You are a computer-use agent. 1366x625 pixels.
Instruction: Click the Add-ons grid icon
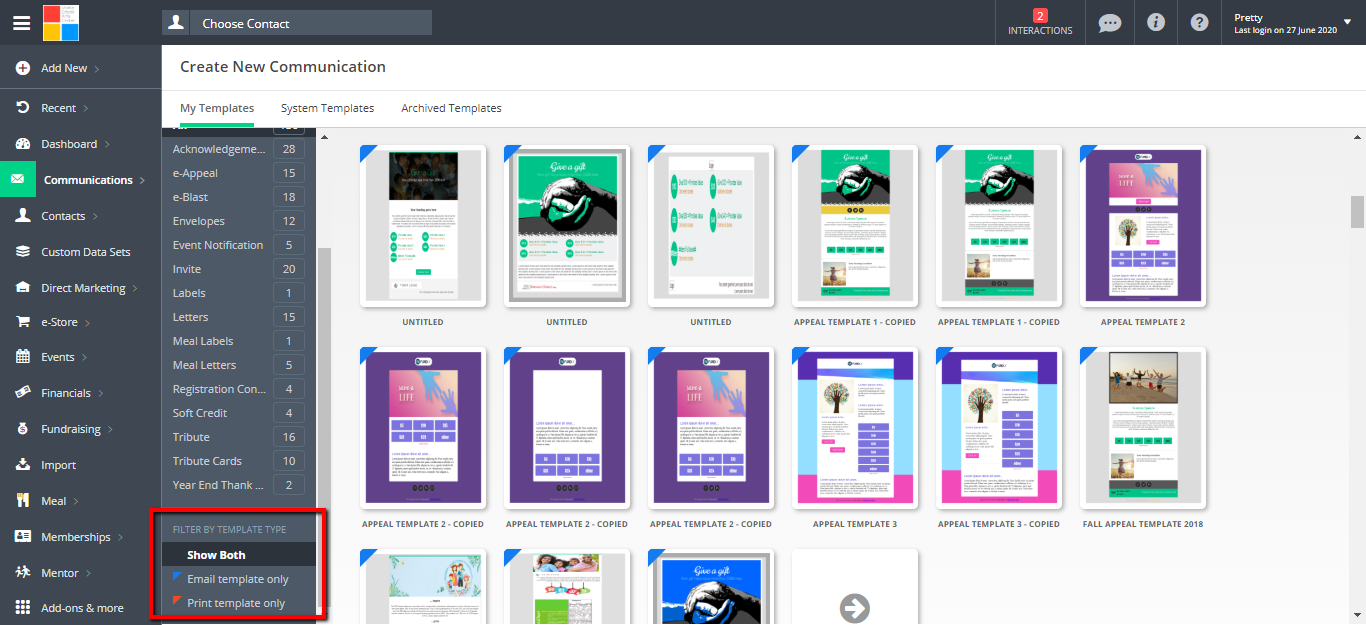[x=22, y=607]
